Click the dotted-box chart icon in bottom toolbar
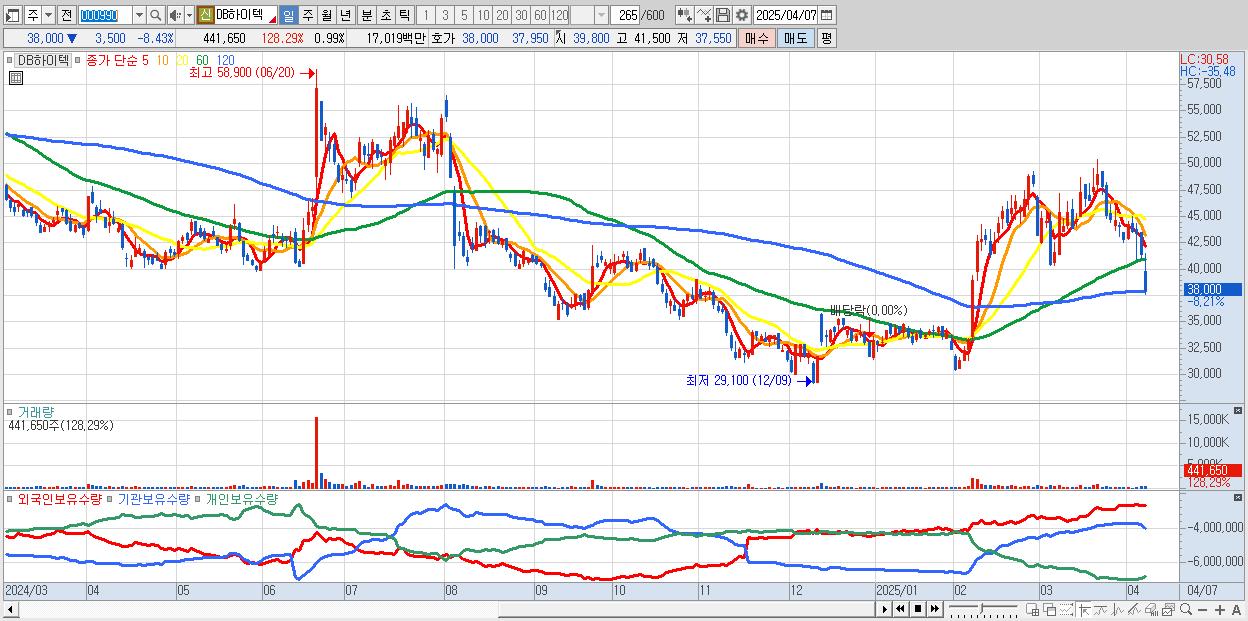 1066,609
